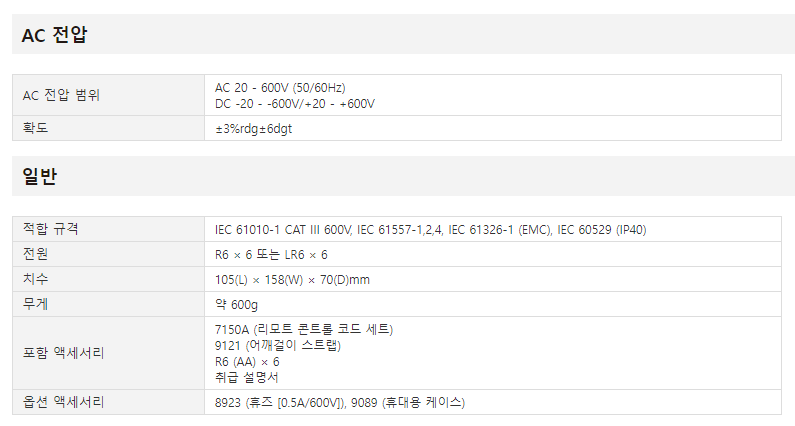
Task: Click the AC 전압 section heading
Action: 54,34
